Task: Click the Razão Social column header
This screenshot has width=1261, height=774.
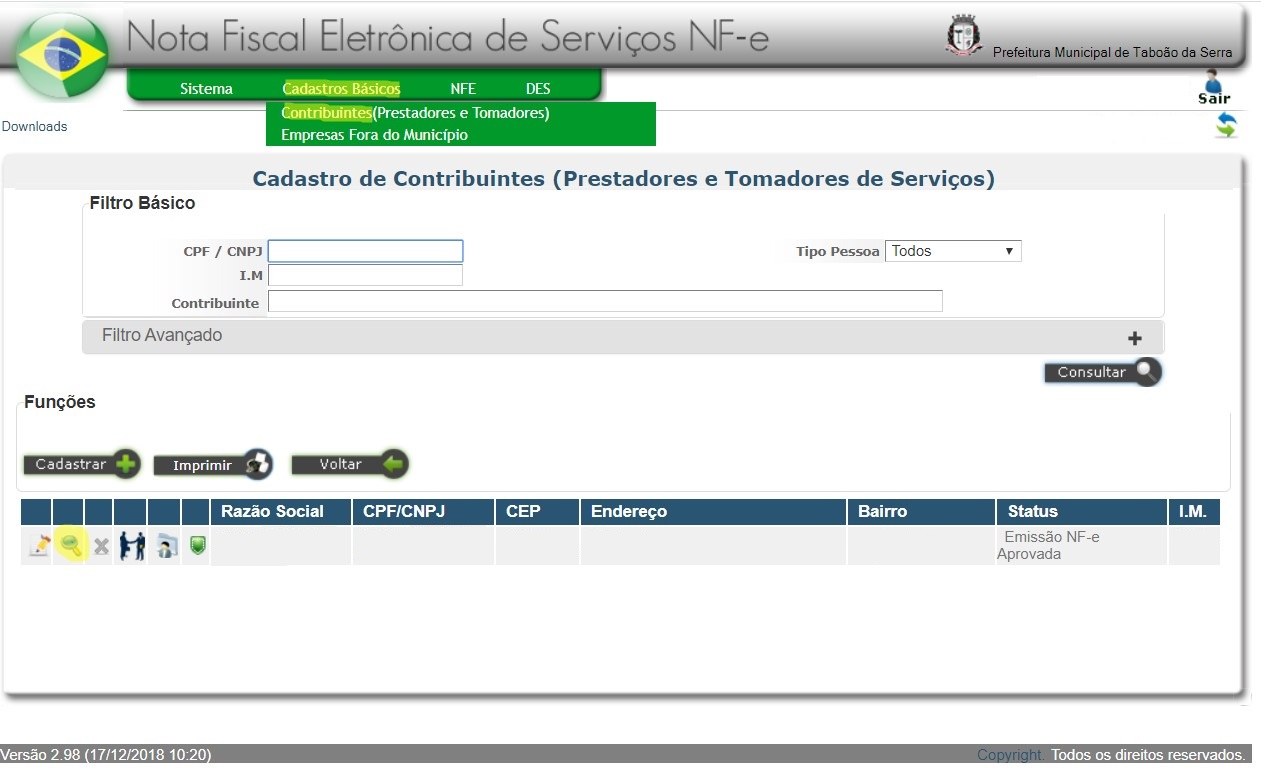Action: coord(280,512)
